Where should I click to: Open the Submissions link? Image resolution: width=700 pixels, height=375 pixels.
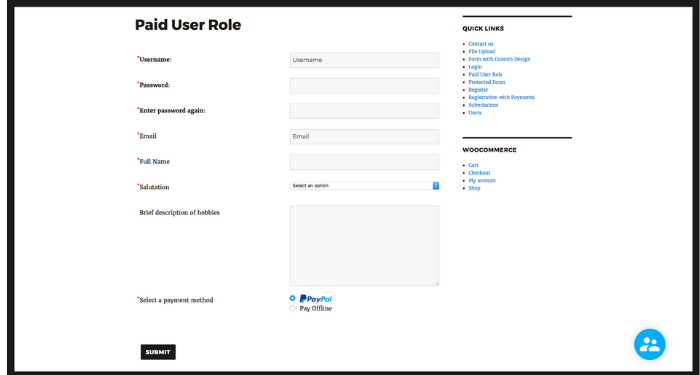pyautogui.click(x=483, y=105)
